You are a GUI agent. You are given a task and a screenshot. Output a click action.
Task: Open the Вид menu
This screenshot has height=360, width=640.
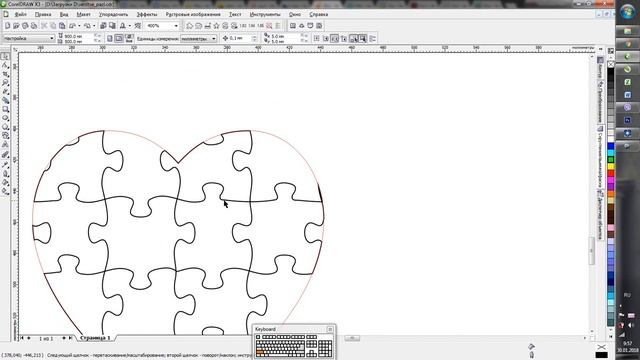coord(64,14)
